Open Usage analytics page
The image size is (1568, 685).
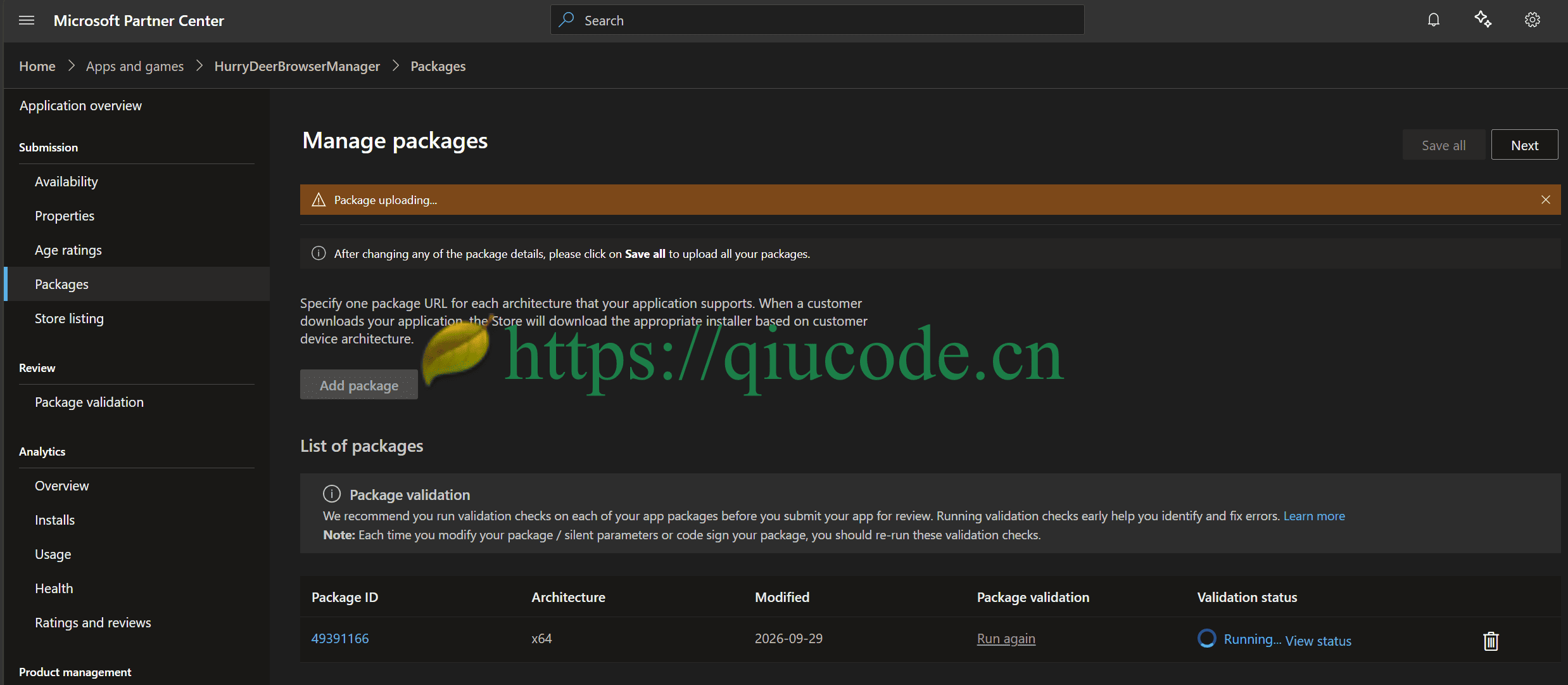point(53,554)
